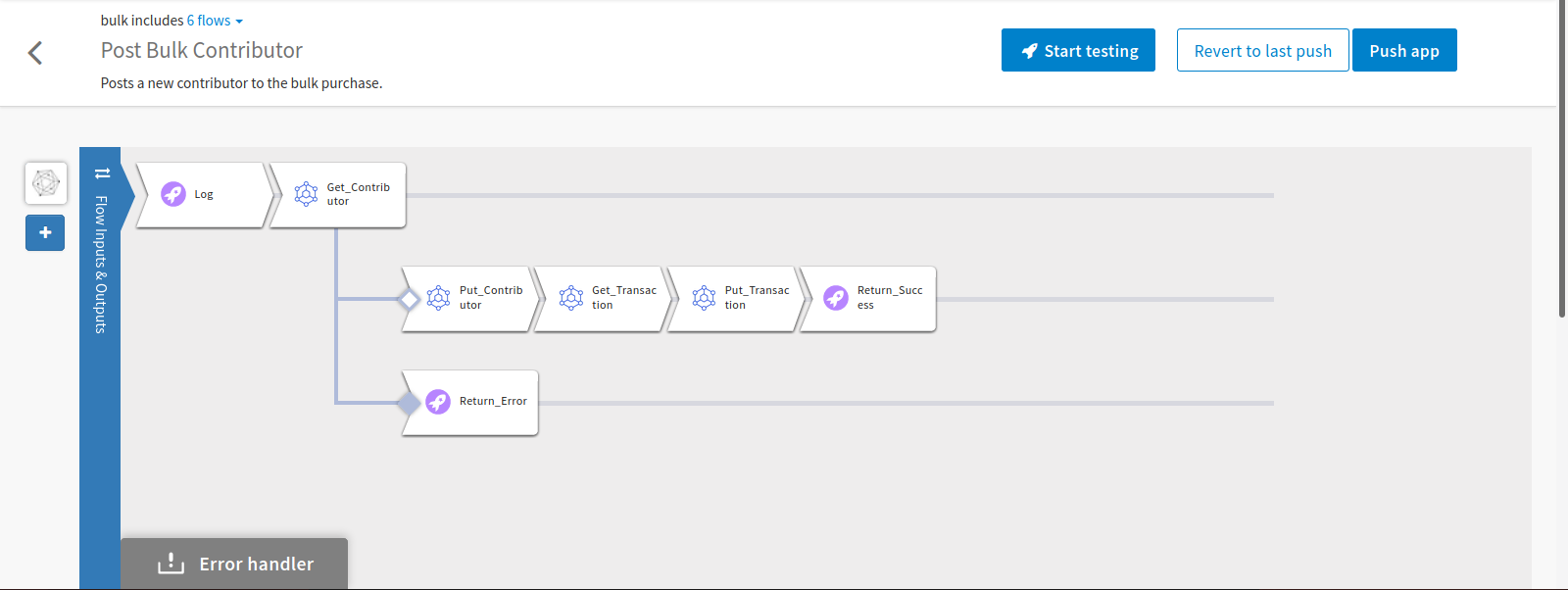Push the app
This screenshot has width=1568, height=590.
point(1403,51)
